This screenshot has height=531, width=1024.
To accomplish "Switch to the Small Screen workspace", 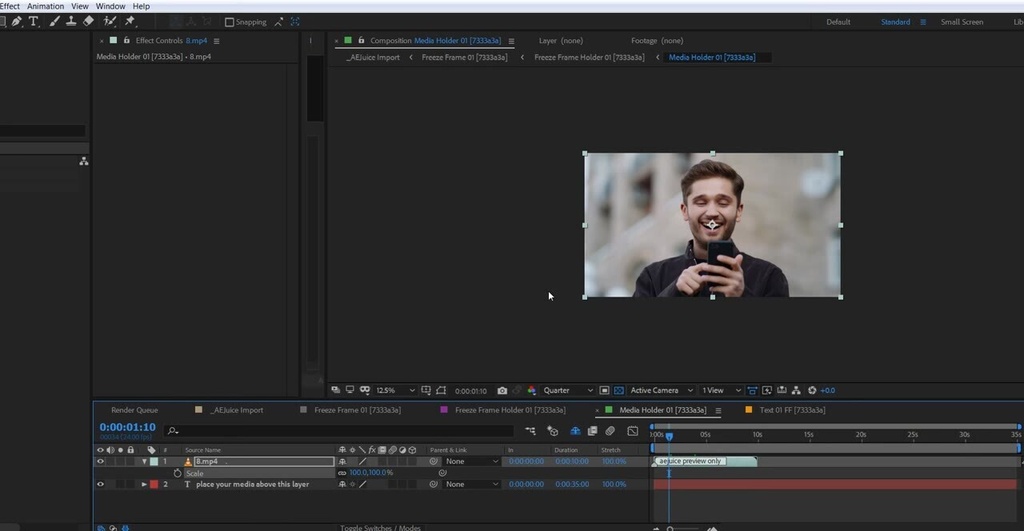I will click(x=961, y=22).
